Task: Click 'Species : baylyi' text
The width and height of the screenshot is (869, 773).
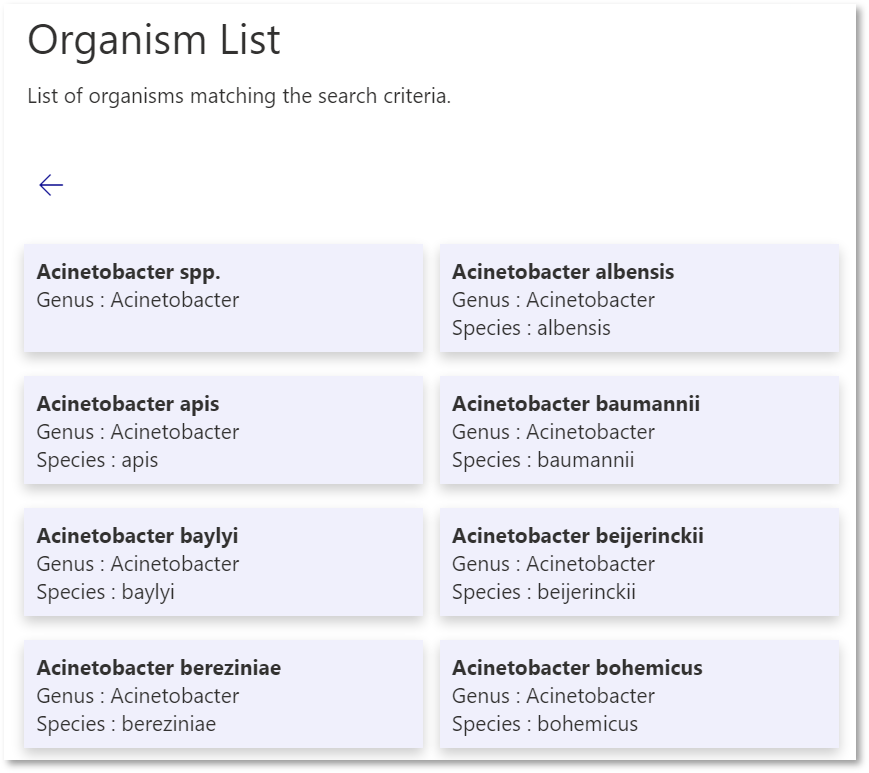Action: coord(105,592)
